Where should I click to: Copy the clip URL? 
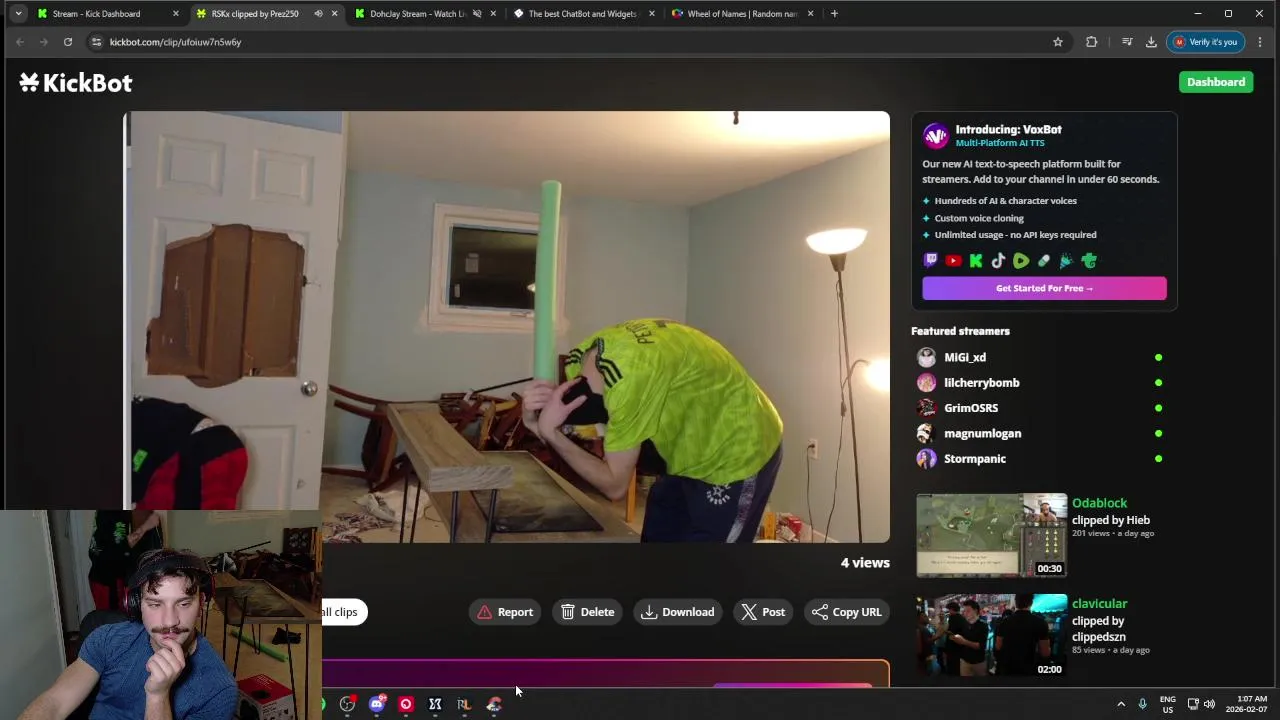(x=847, y=612)
